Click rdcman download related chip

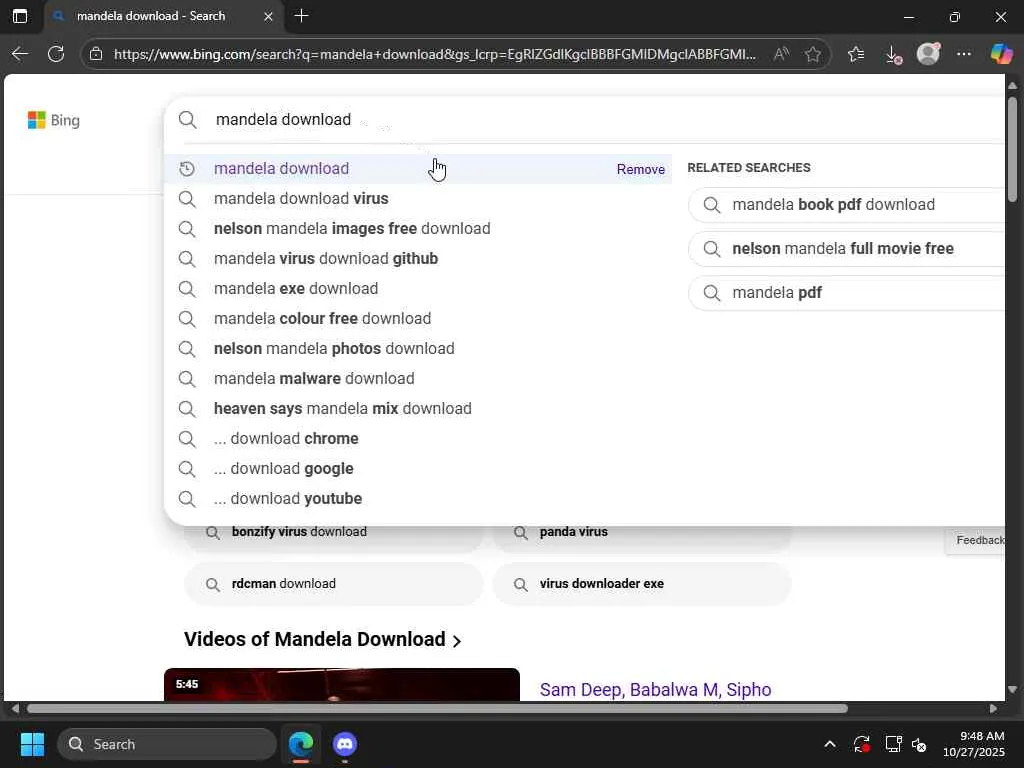pyautogui.click(x=334, y=584)
